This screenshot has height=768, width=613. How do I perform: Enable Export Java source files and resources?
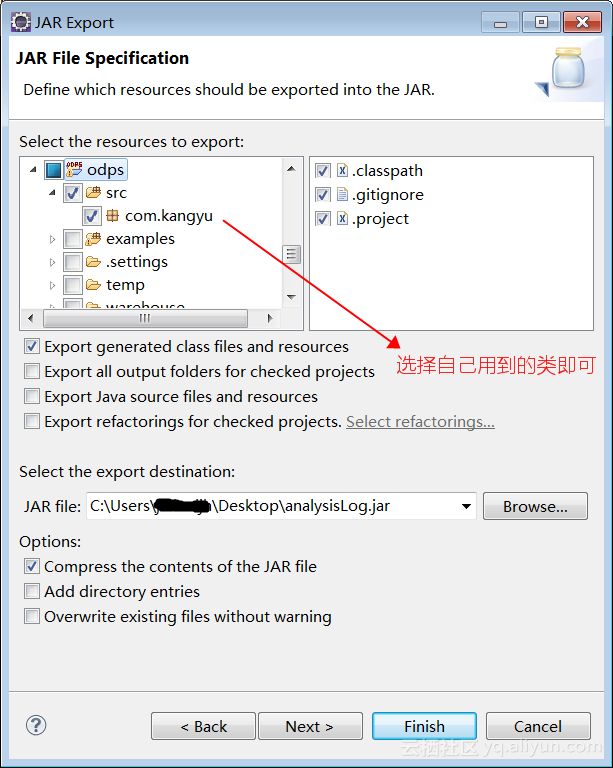32,396
